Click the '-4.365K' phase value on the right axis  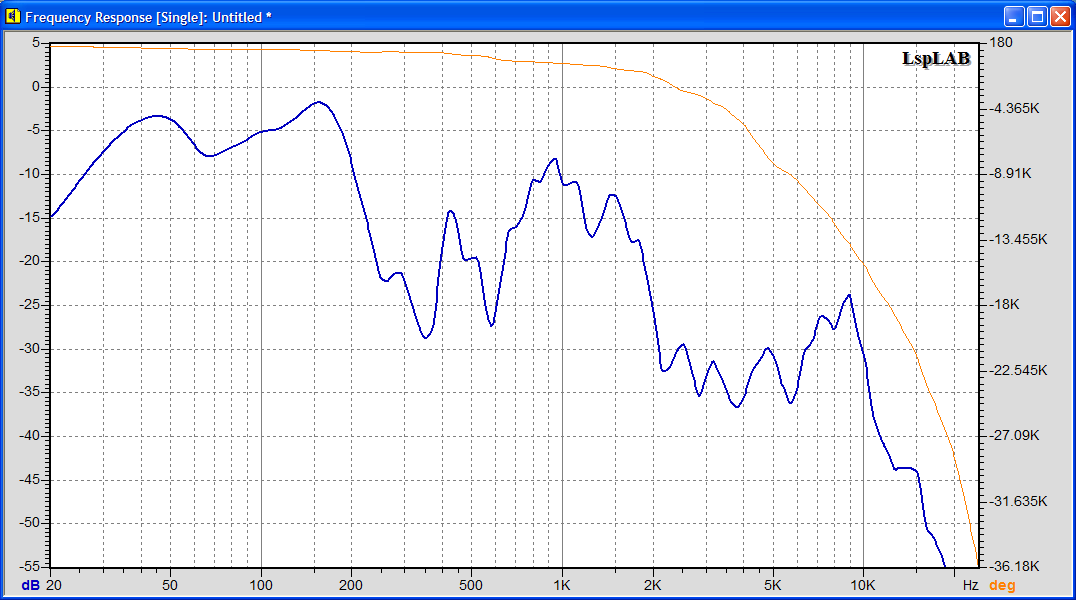point(1014,108)
